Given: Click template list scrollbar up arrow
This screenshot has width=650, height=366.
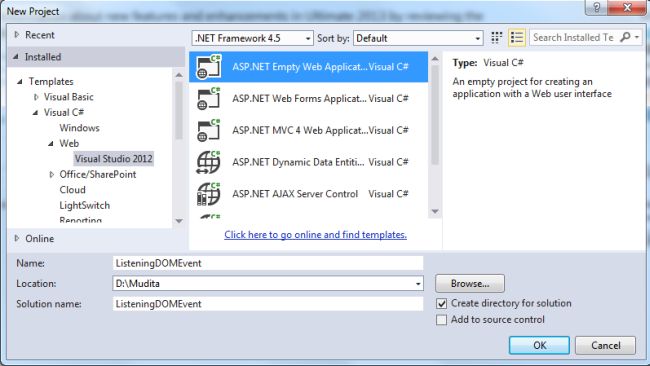Looking at the screenshot, I should click(x=435, y=59).
